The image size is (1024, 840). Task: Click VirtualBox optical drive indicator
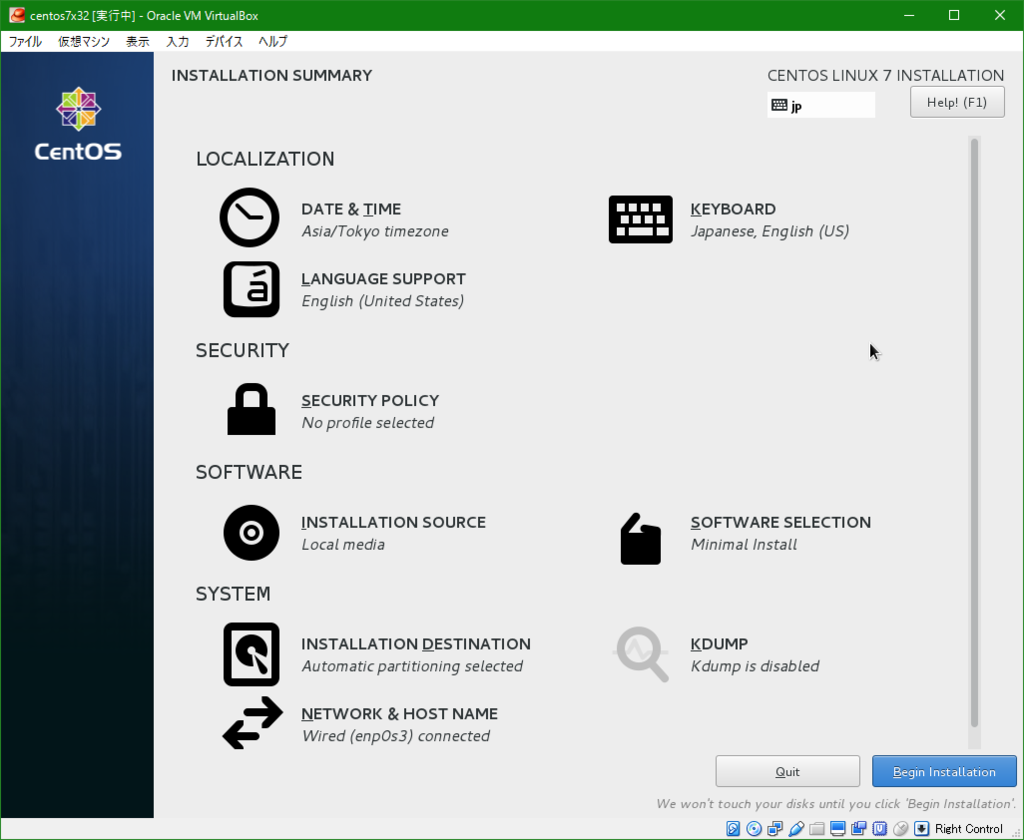click(754, 829)
